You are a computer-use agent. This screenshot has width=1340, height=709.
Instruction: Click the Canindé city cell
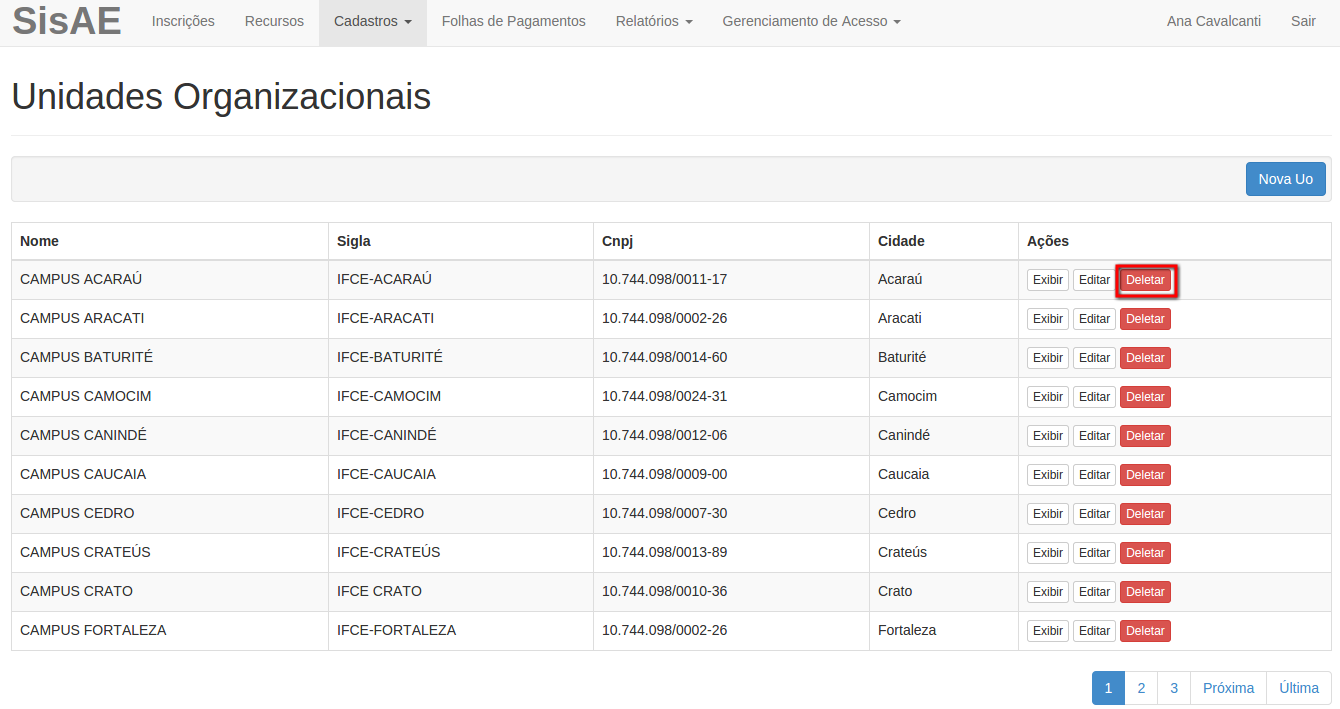pos(944,436)
